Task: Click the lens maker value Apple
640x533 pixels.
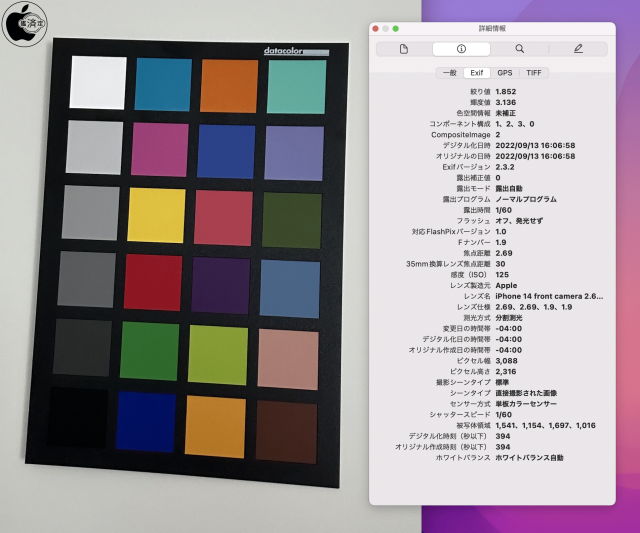Action: (x=506, y=285)
